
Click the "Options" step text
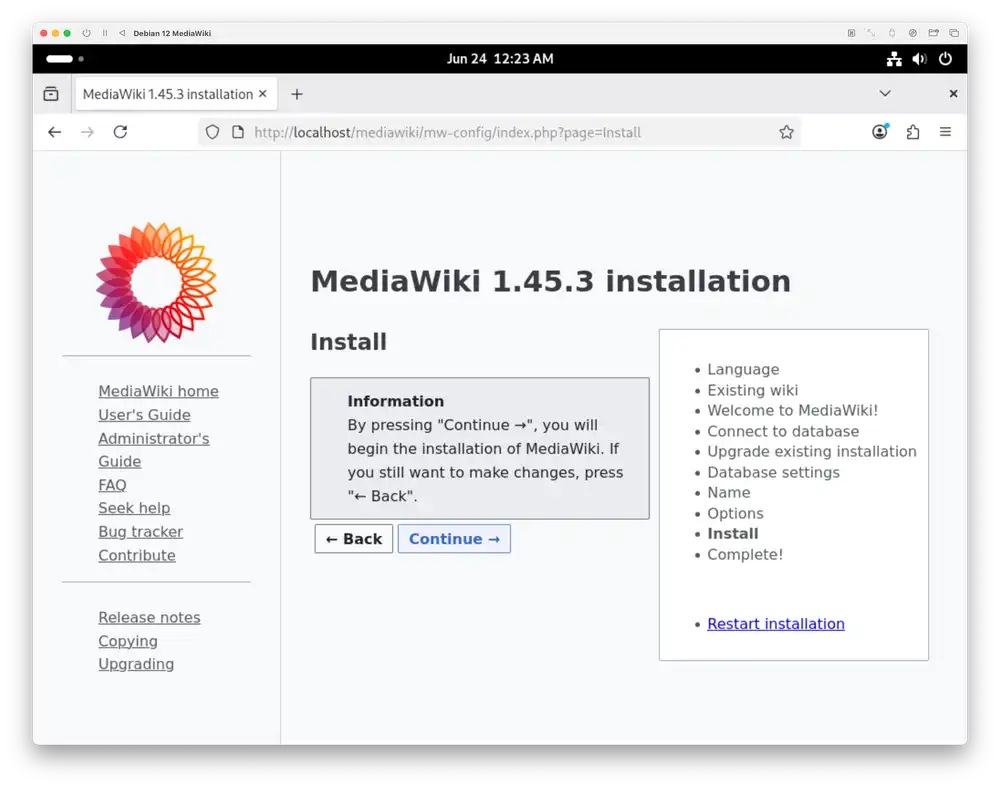point(735,513)
